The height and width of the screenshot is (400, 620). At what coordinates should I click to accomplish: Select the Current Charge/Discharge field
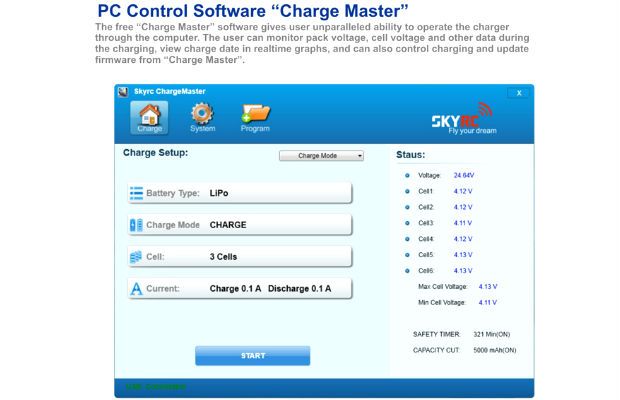pos(240,289)
